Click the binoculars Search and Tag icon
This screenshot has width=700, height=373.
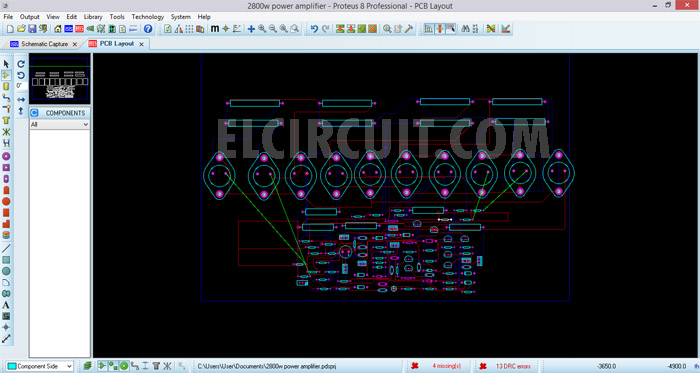[465, 29]
